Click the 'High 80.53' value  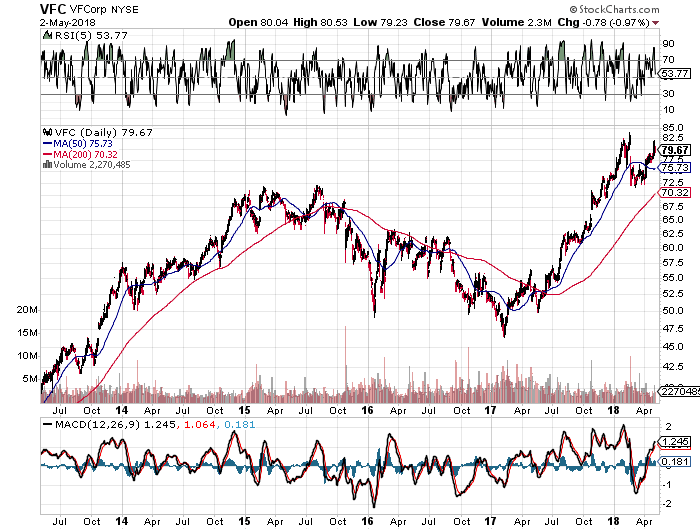pos(320,22)
